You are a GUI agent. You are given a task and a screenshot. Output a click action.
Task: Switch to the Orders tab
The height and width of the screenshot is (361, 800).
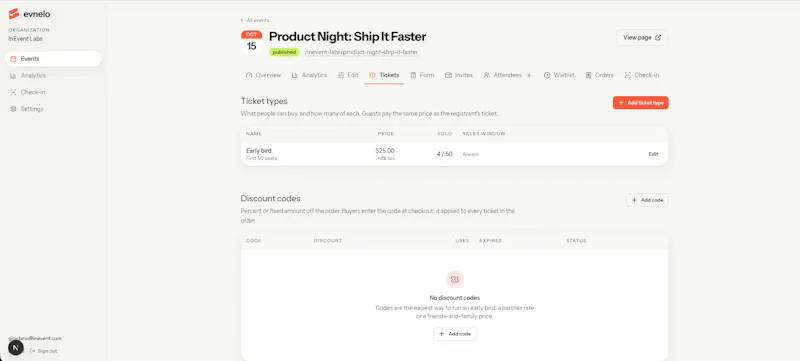(x=599, y=75)
